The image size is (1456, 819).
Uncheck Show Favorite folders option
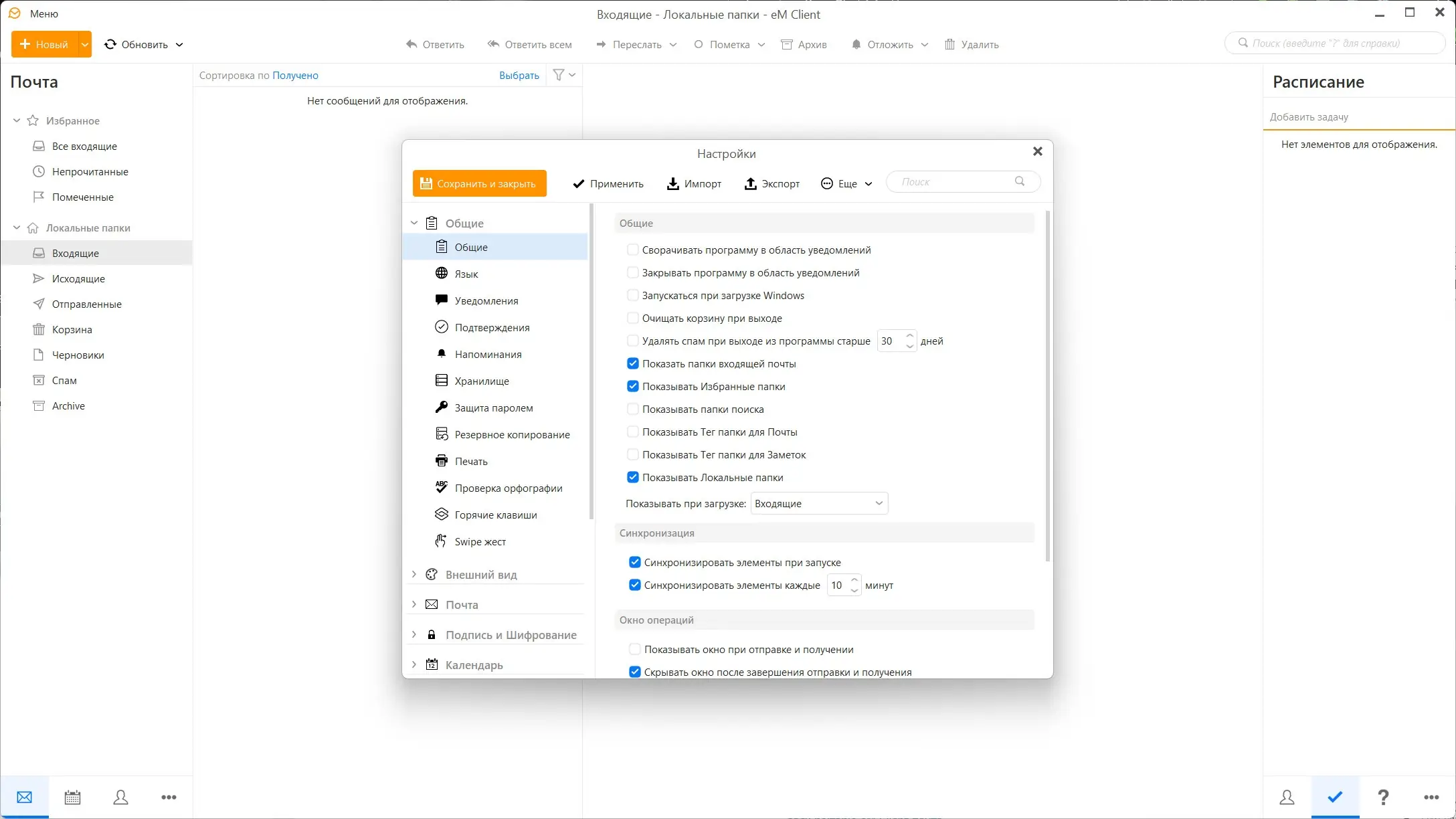(632, 386)
